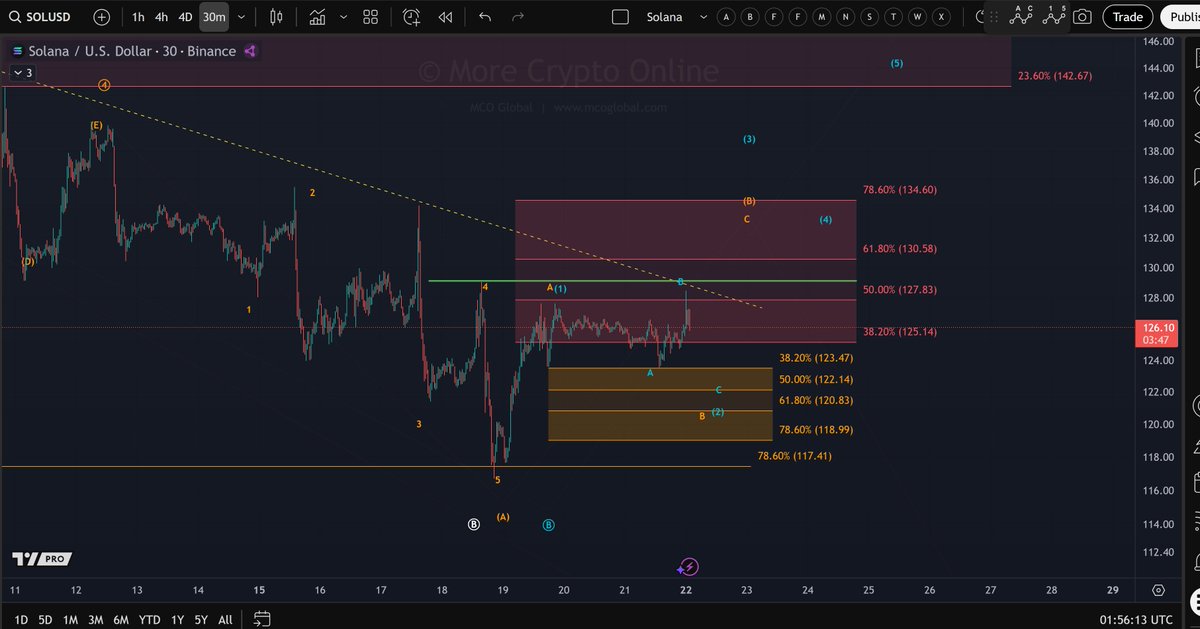Click the 78.60% (134.60) Fibonacci label

tap(899, 189)
